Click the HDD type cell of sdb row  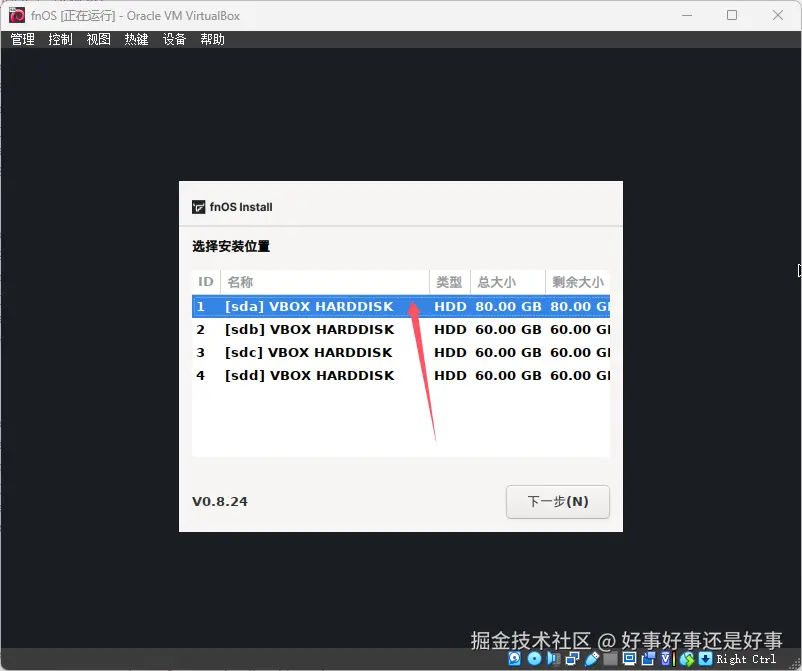pos(450,329)
